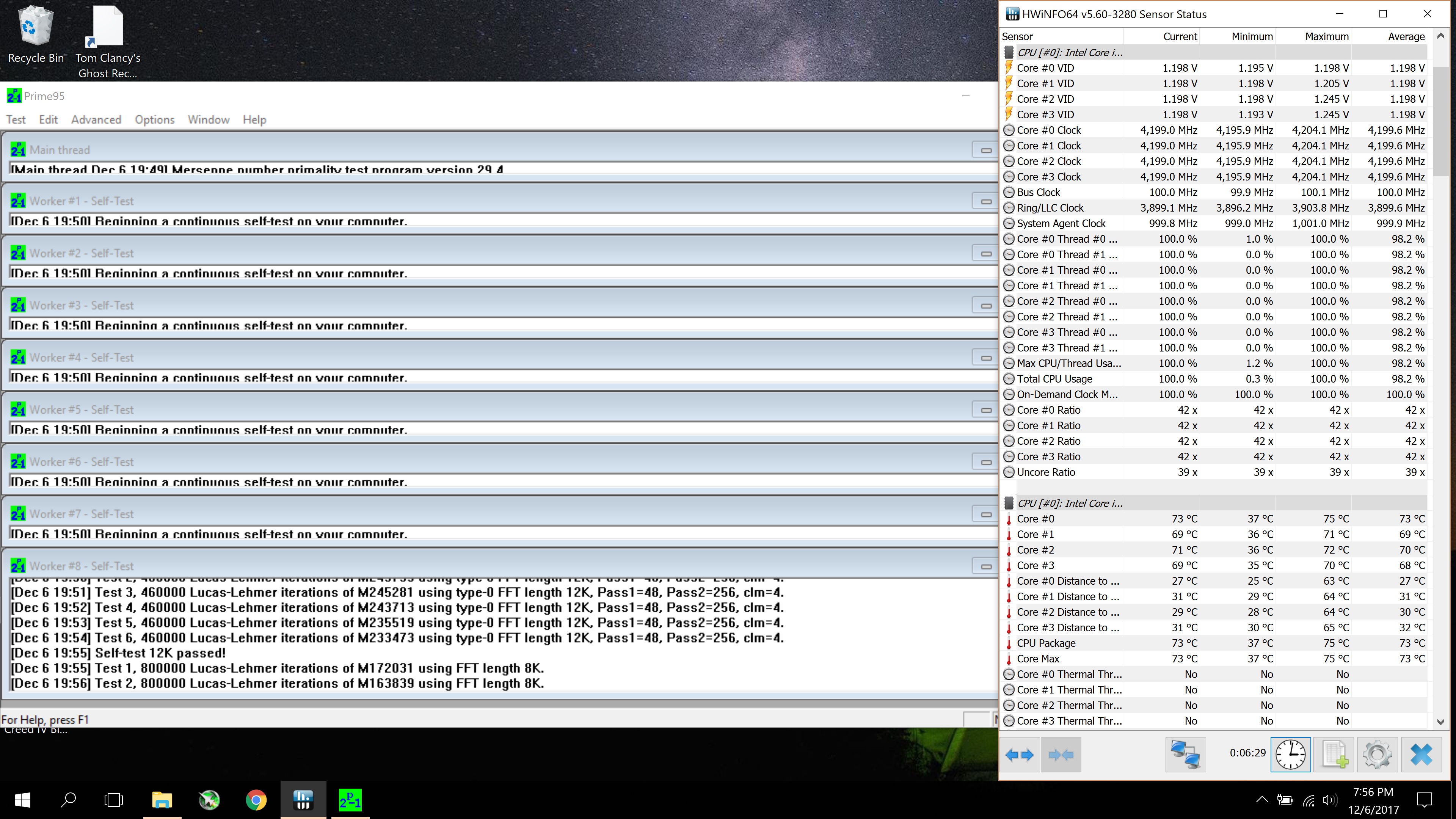Open Google Chrome from the taskbar

(x=256, y=800)
